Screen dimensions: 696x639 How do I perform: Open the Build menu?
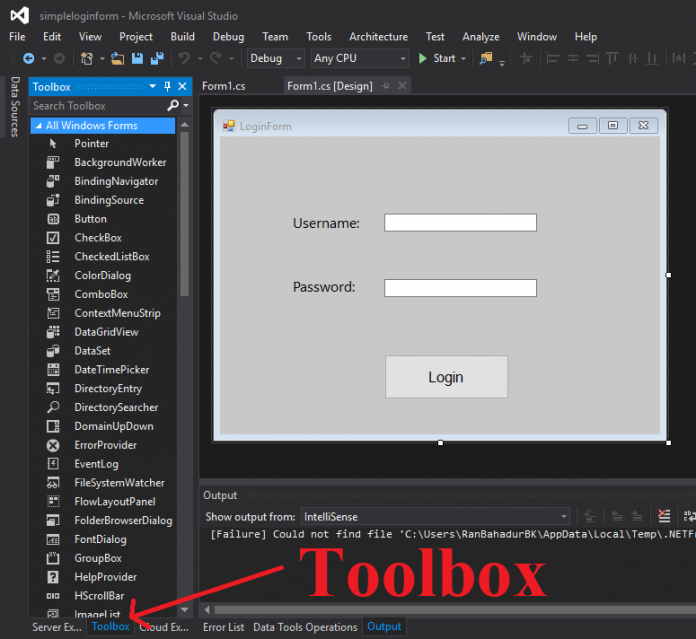(x=182, y=37)
